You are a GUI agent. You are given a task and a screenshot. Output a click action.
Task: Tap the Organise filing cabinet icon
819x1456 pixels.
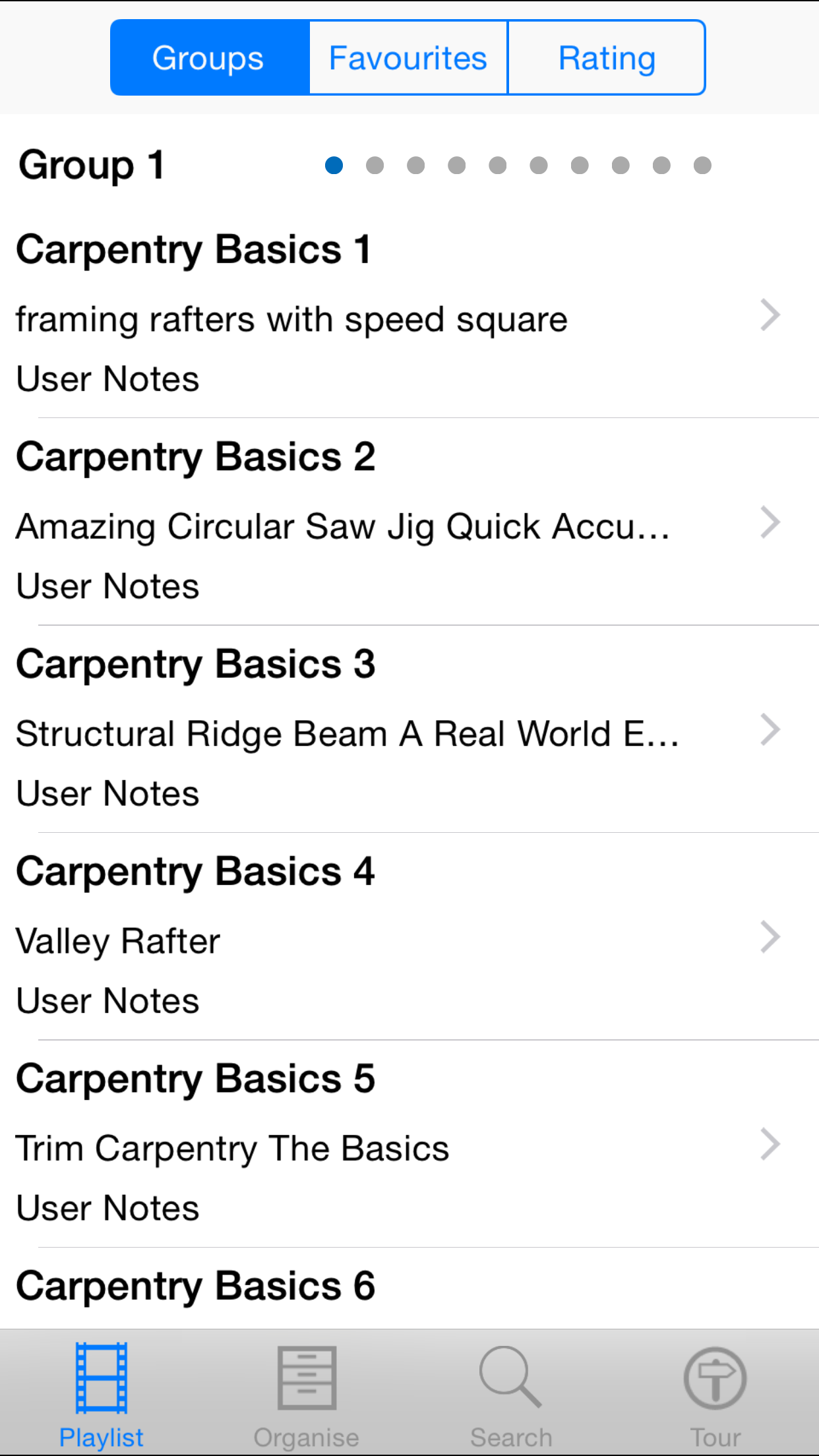coord(307,1378)
